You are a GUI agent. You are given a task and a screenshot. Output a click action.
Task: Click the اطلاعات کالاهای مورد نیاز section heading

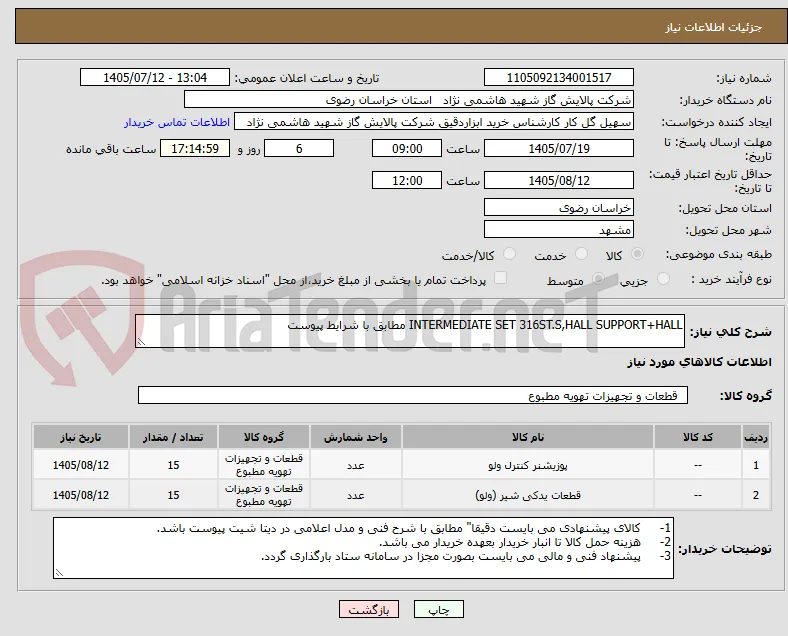699,362
